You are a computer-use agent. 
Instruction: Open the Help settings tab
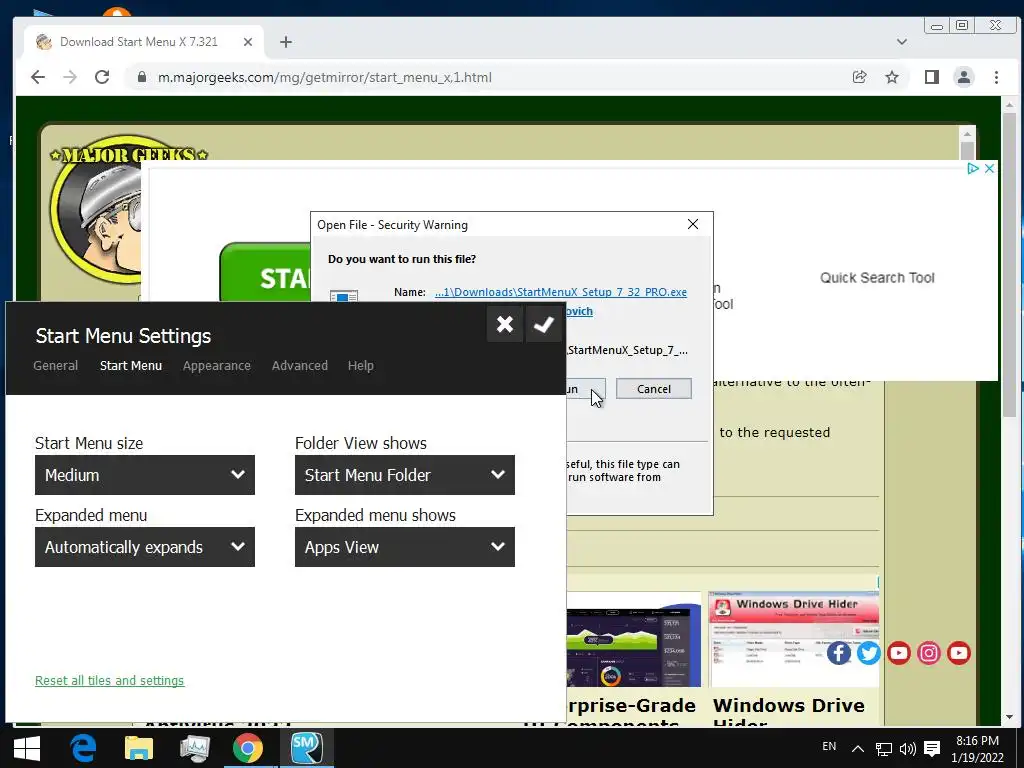click(360, 366)
